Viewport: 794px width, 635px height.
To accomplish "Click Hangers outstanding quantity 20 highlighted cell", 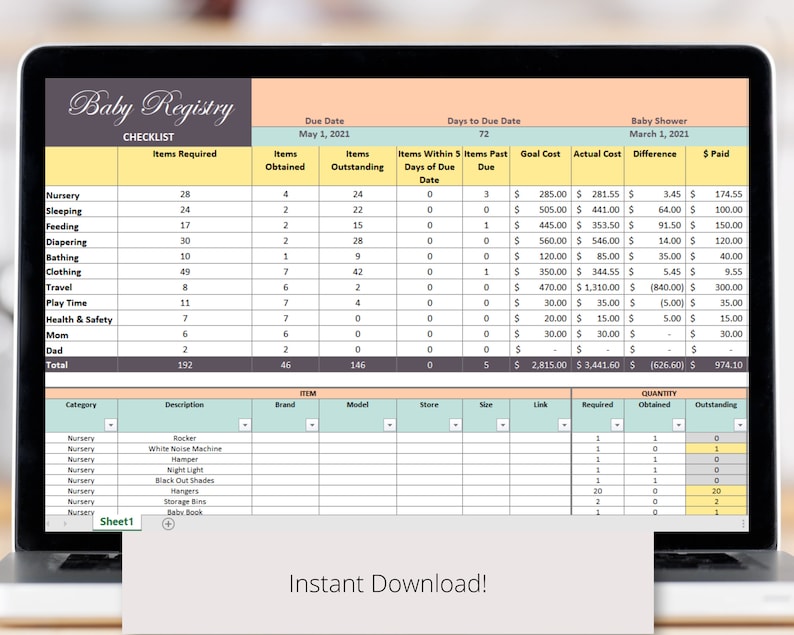I will (x=716, y=491).
